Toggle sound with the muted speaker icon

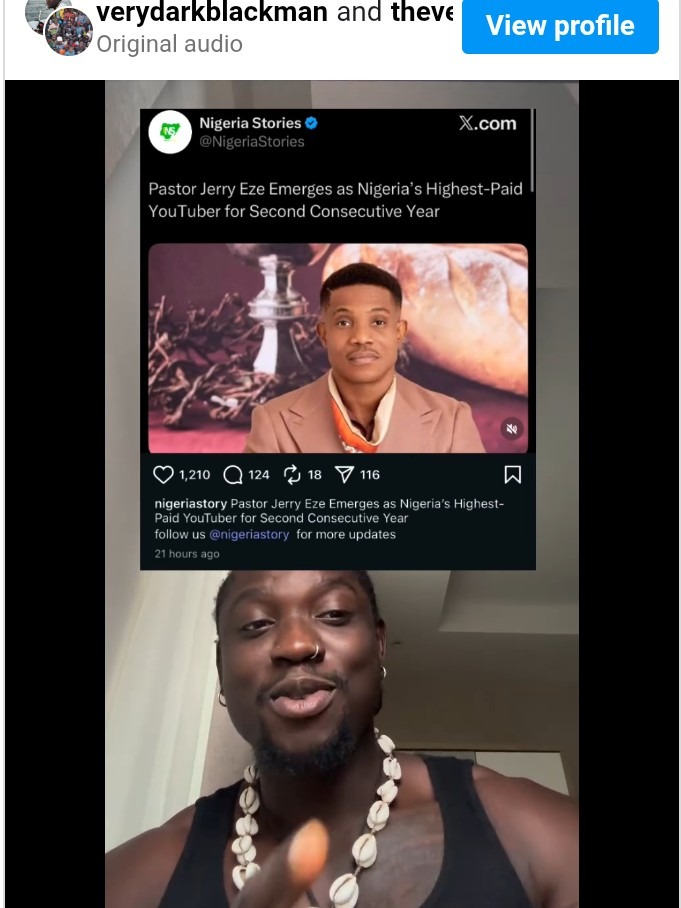click(x=511, y=429)
